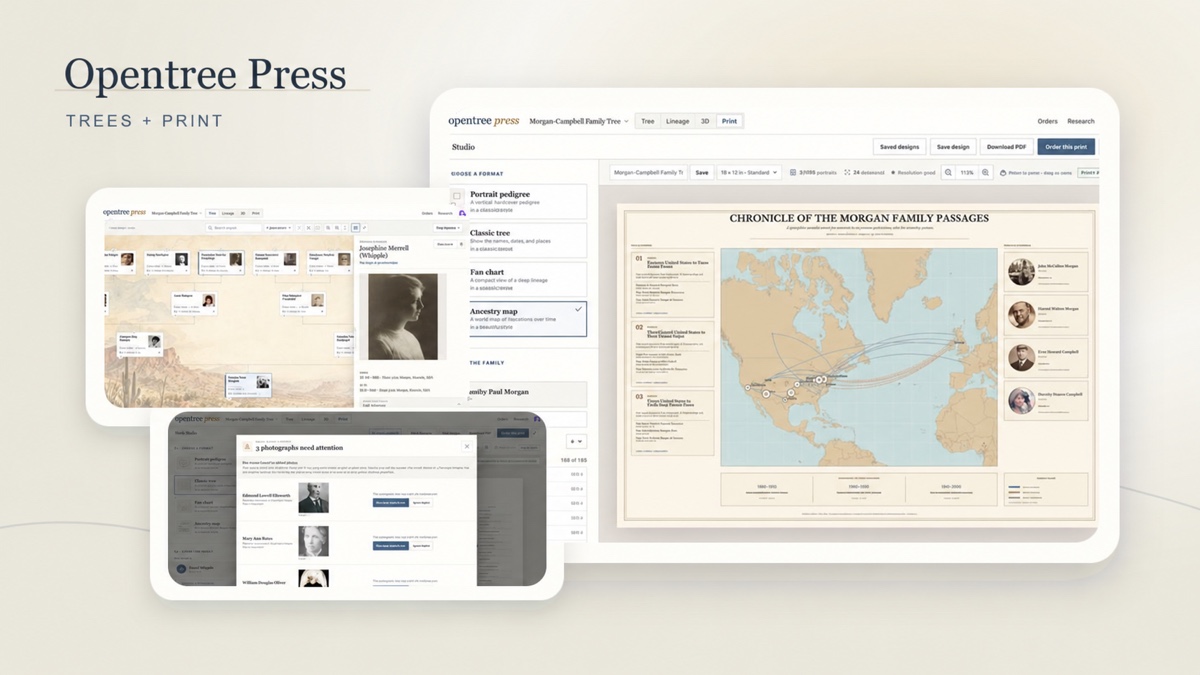Click the Search people field in tree window

point(234,228)
